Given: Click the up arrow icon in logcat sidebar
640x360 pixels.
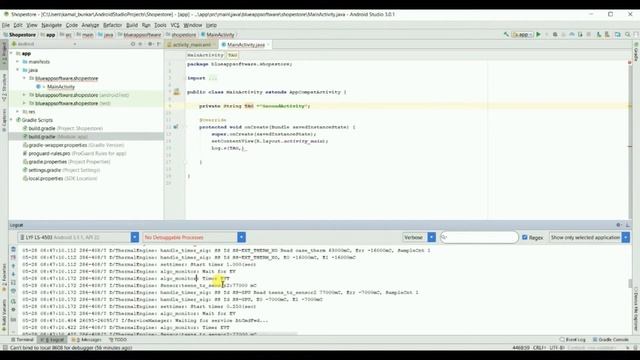Looking at the screenshot, I should [x=13, y=266].
